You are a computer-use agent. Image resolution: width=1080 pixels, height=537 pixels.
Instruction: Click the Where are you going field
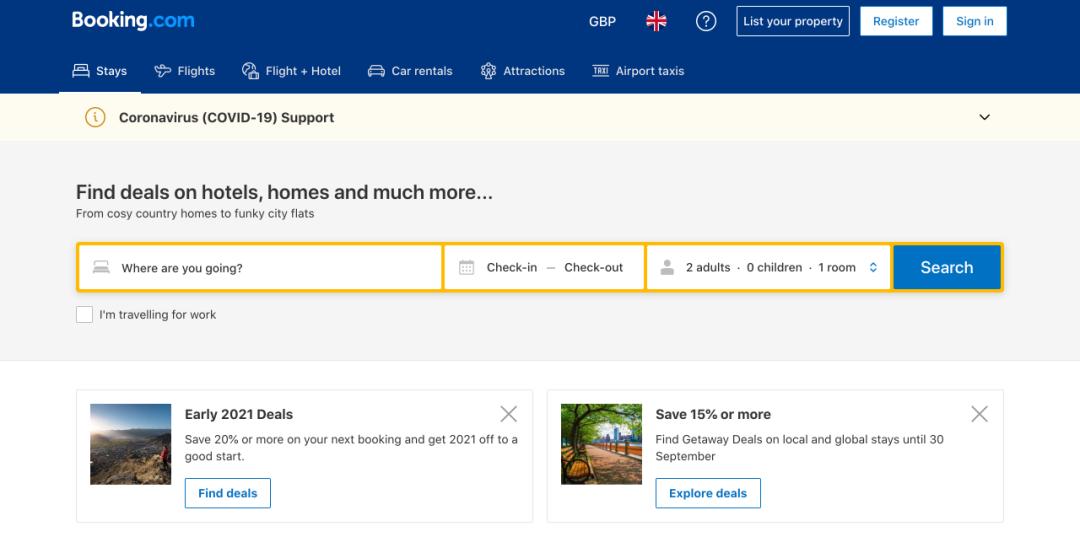click(270, 268)
